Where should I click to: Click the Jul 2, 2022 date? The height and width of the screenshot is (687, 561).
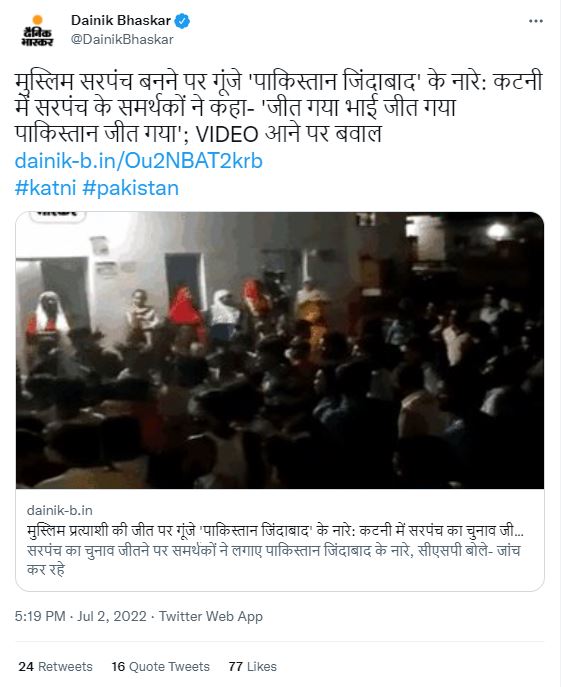[112, 616]
